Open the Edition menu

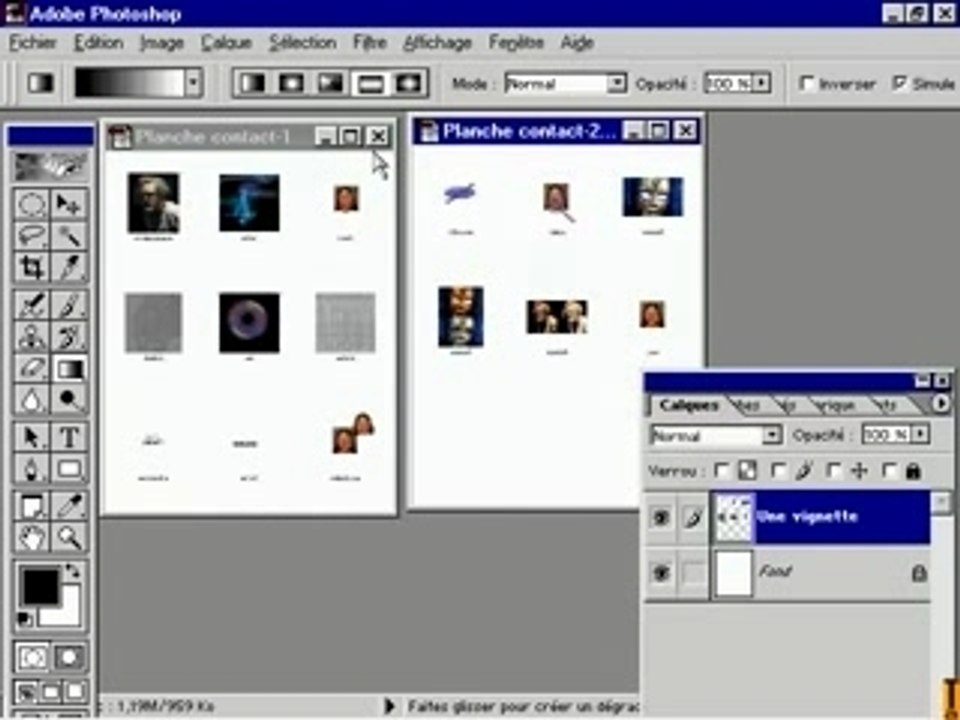click(99, 43)
